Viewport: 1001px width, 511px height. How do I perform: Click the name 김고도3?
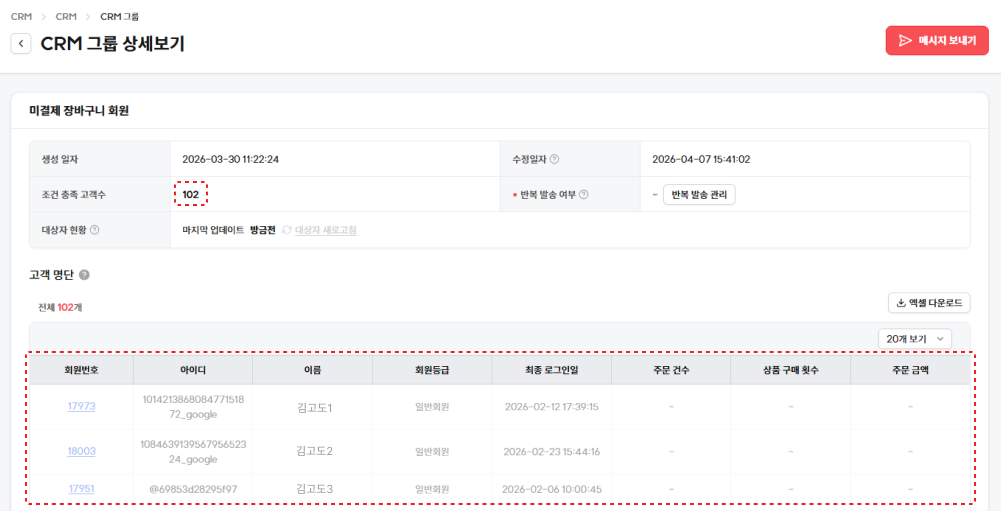(x=314, y=489)
